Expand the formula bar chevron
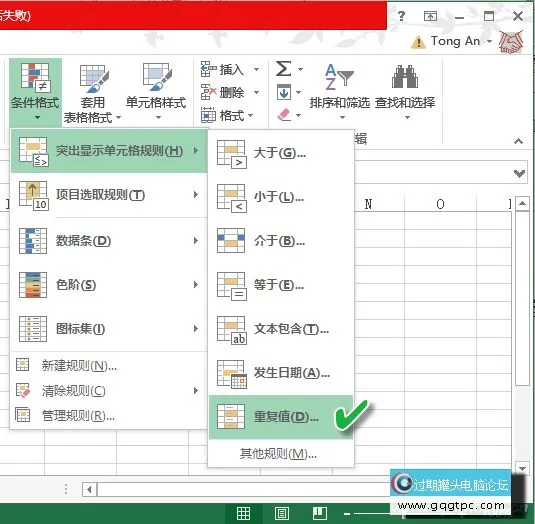535x524 pixels. (519, 173)
